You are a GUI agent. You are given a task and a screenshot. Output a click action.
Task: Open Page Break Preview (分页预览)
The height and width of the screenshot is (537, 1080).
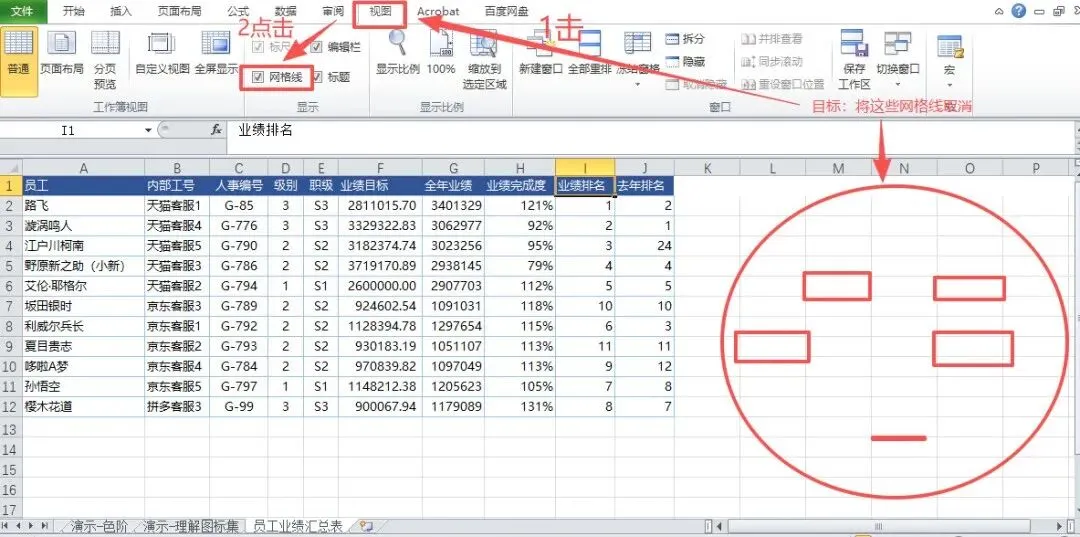click(x=105, y=61)
